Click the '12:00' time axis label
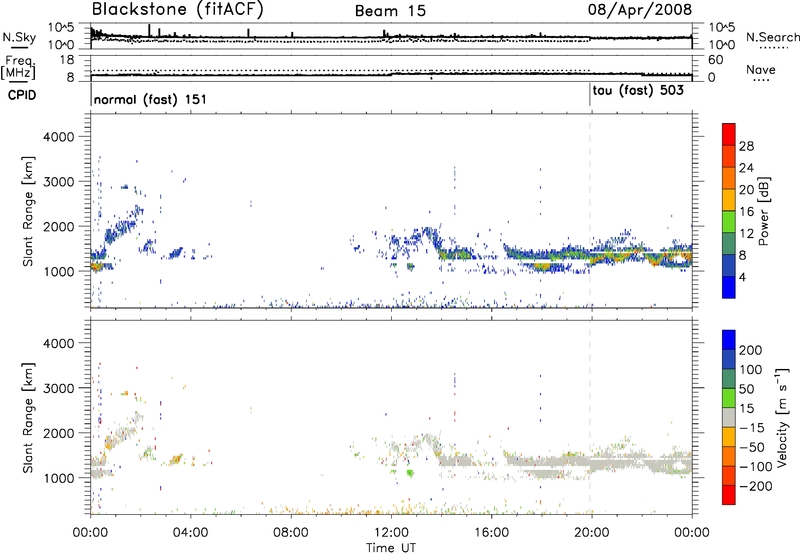The image size is (800, 554). click(391, 533)
